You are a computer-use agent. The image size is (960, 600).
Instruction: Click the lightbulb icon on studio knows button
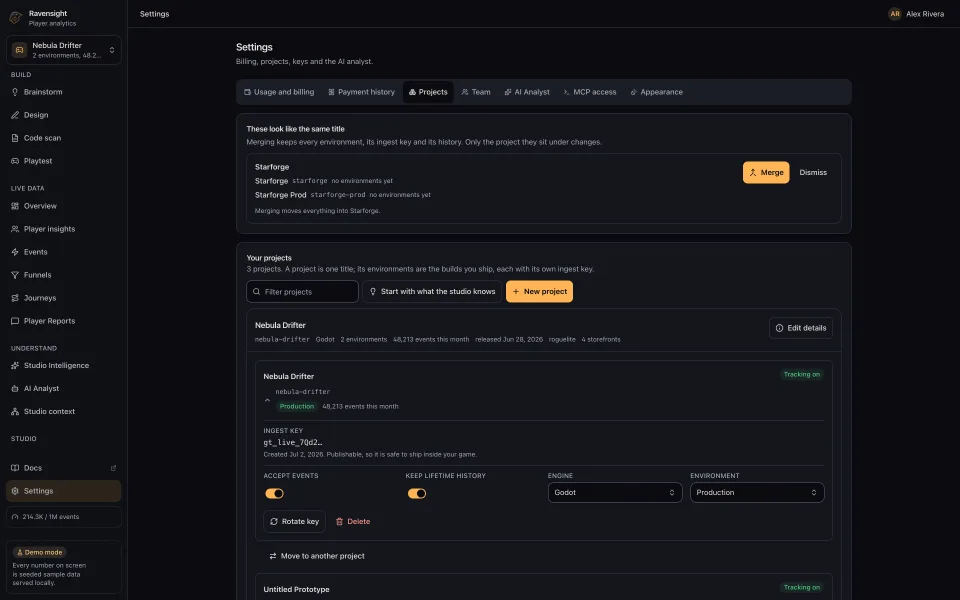tap(373, 291)
